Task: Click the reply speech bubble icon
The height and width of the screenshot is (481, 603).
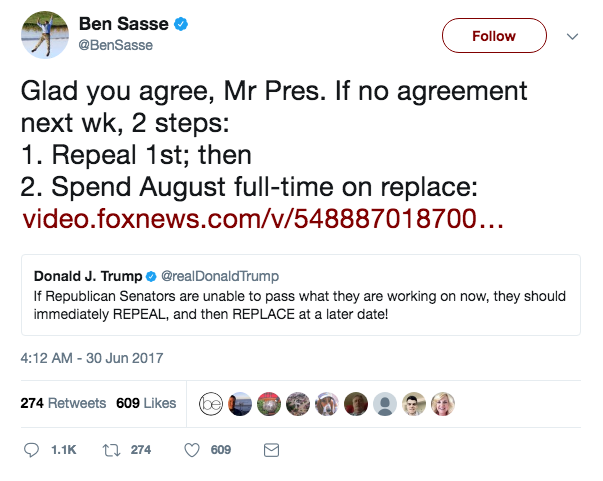Action: tap(31, 450)
